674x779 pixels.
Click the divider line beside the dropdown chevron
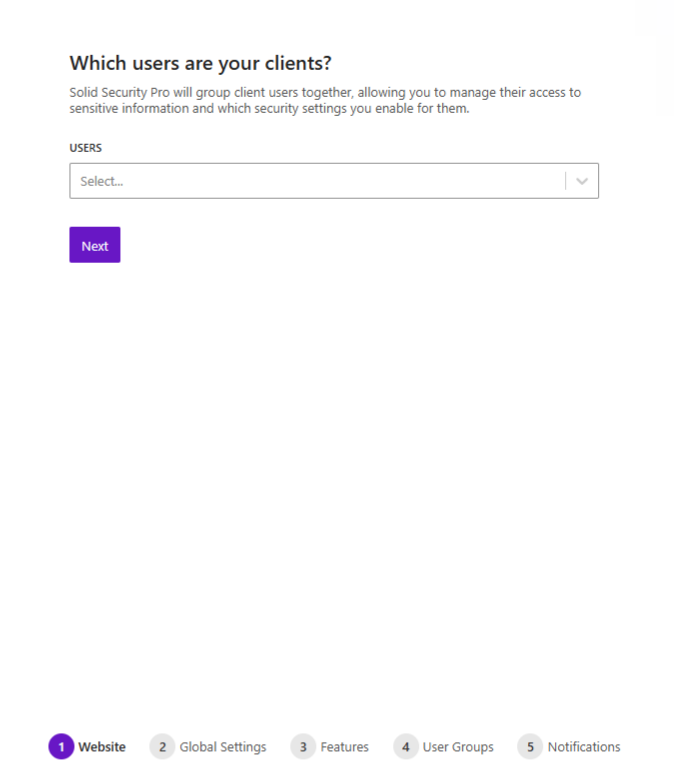click(x=566, y=181)
